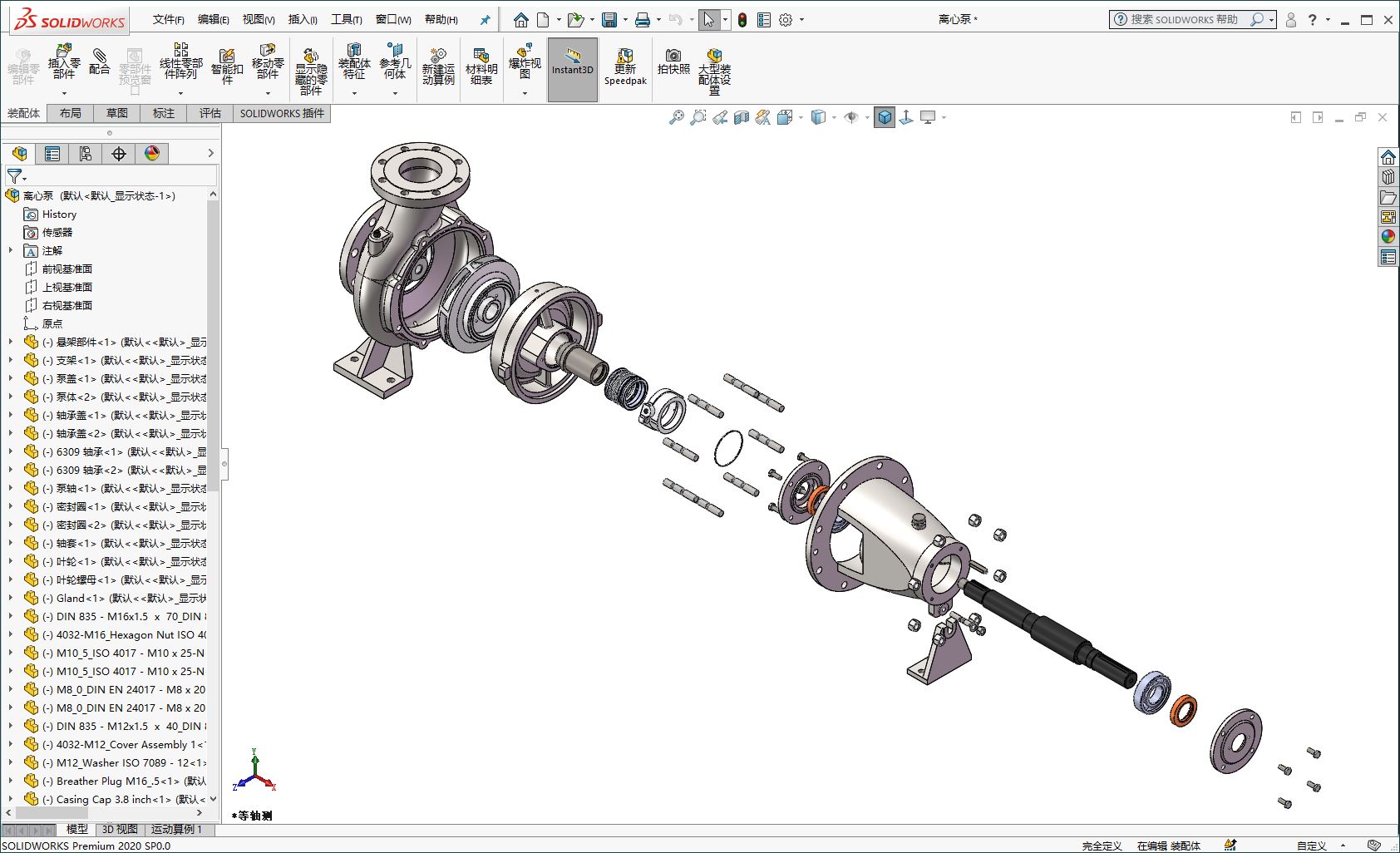Open the Design Library task pane icon
The height and width of the screenshot is (853, 1400).
(1388, 177)
